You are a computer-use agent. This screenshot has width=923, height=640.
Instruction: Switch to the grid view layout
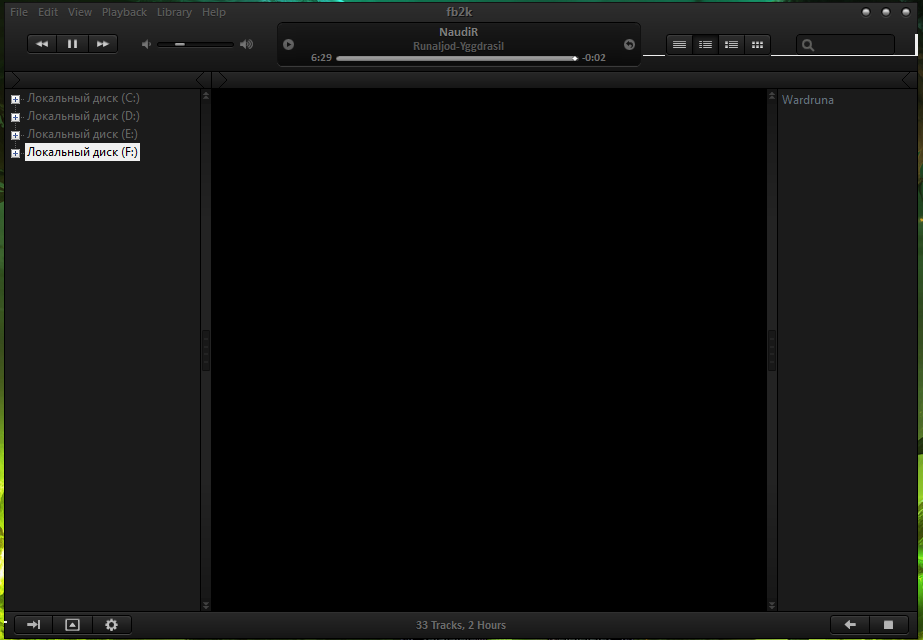pos(758,44)
